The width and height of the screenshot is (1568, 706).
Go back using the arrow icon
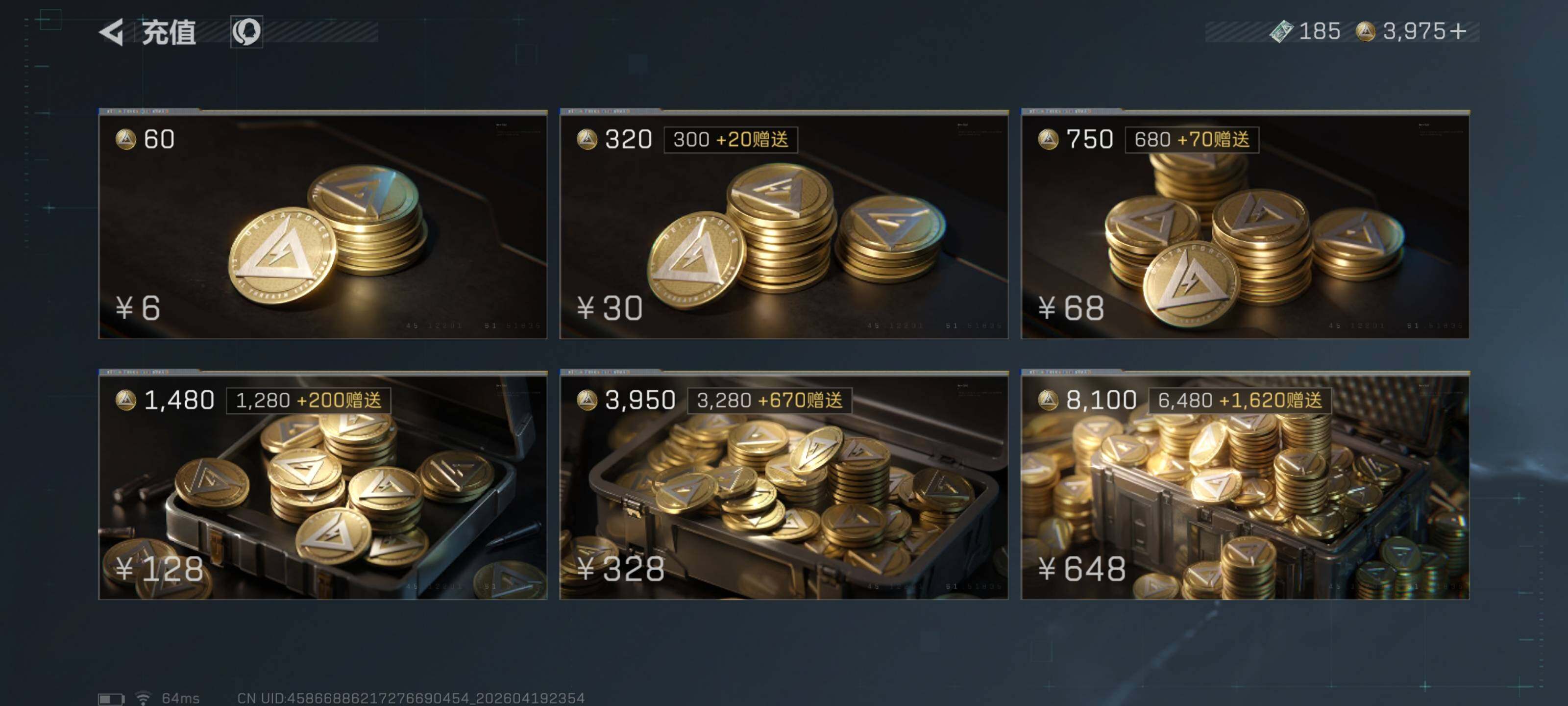(111, 32)
